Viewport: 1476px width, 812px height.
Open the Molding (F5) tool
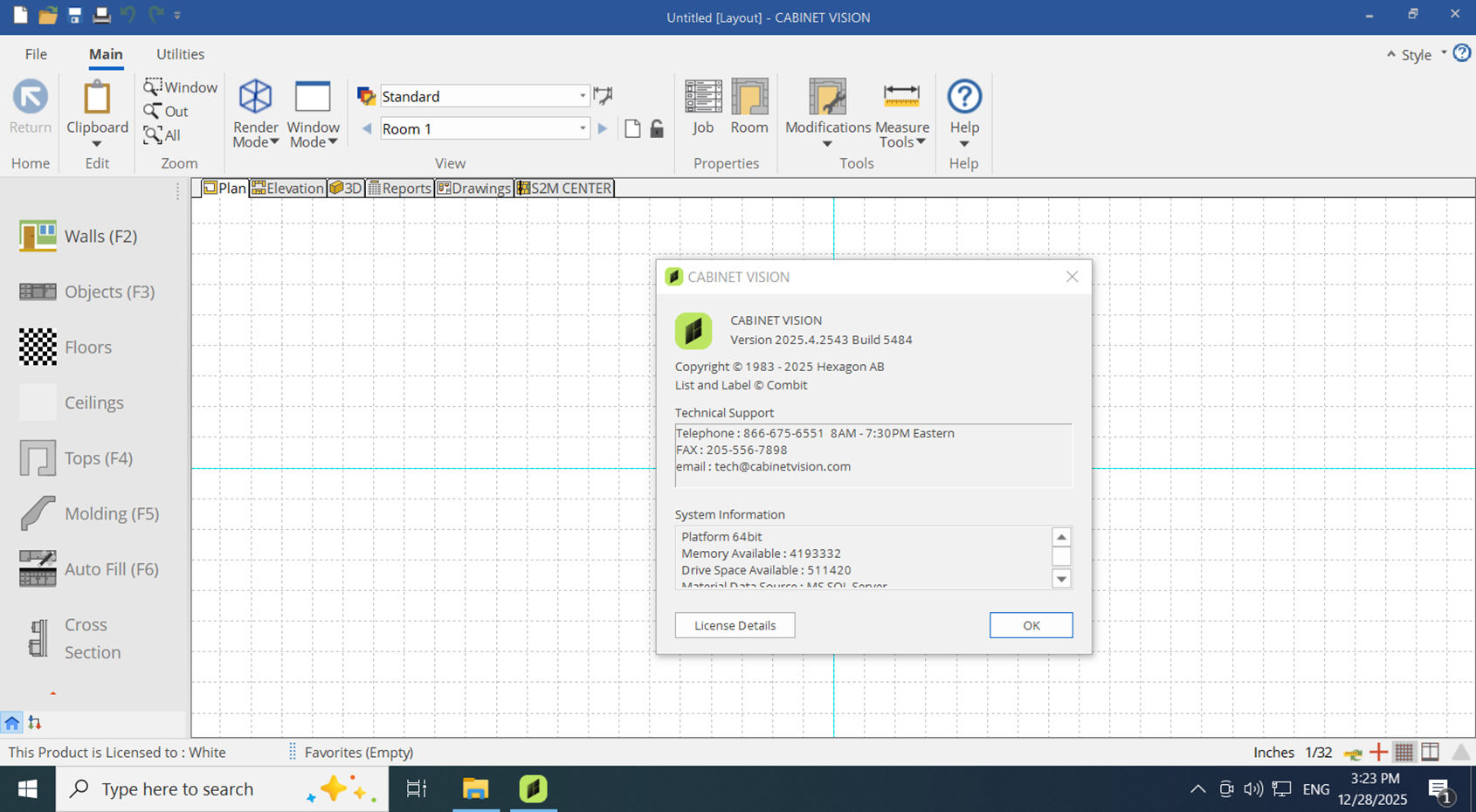point(89,513)
